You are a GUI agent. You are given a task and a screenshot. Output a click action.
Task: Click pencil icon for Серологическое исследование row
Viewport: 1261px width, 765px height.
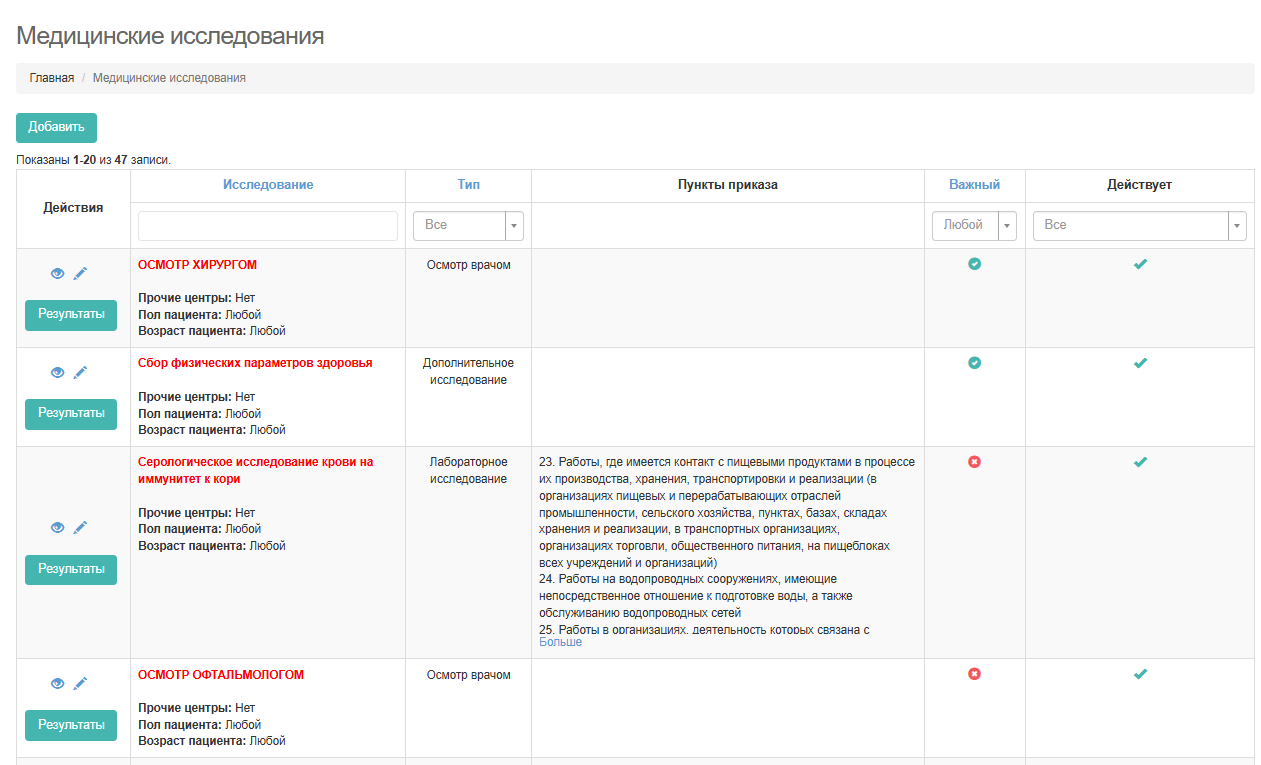(x=81, y=528)
